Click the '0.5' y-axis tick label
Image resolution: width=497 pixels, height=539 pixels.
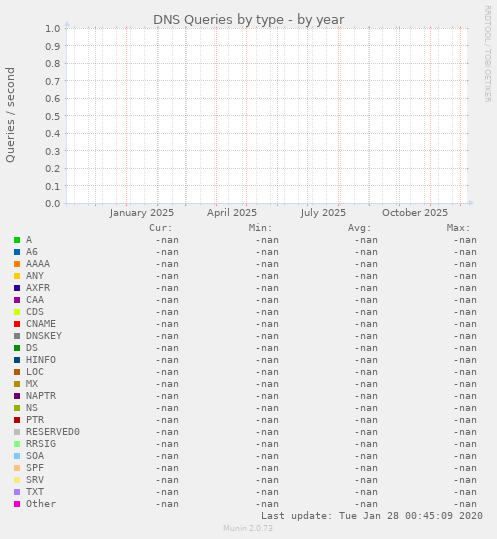53,116
